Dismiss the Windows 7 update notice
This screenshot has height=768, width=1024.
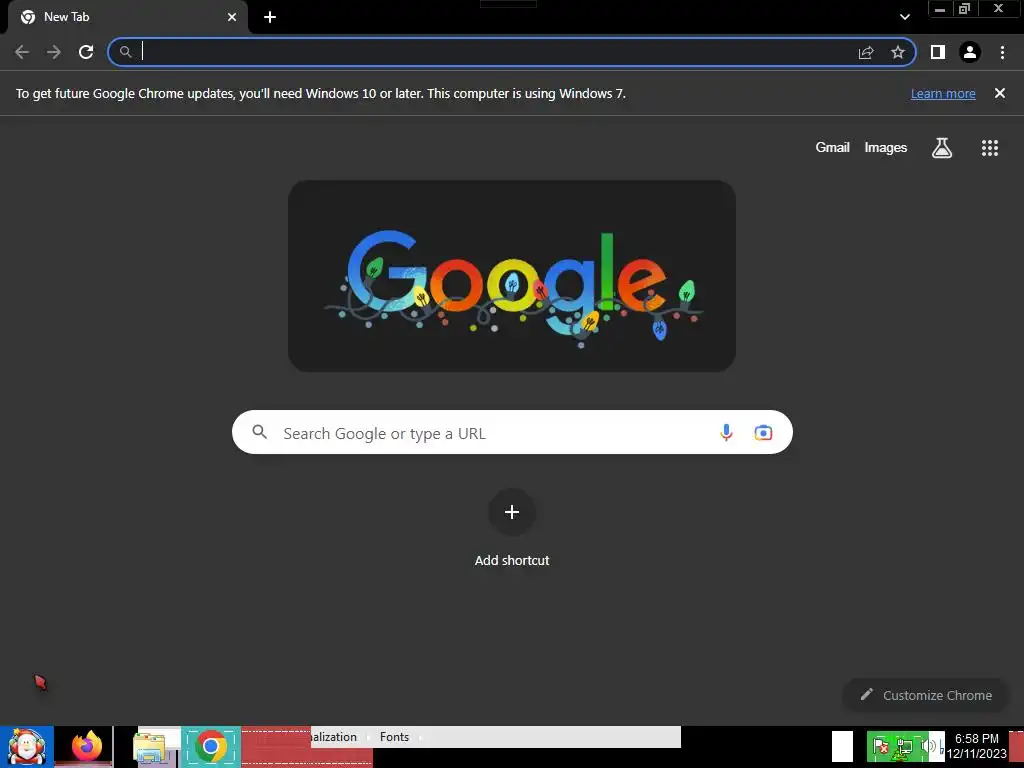coord(1000,93)
